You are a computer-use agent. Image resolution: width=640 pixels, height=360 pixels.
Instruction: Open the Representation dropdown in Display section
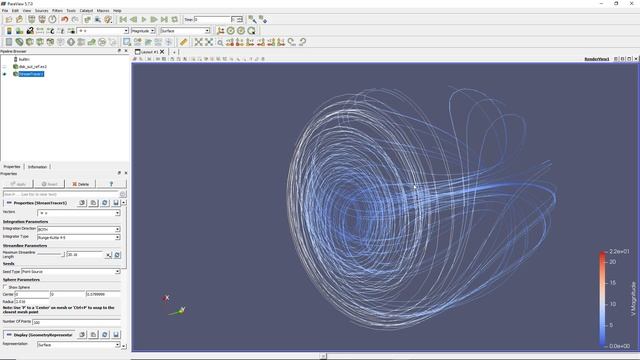pos(79,345)
